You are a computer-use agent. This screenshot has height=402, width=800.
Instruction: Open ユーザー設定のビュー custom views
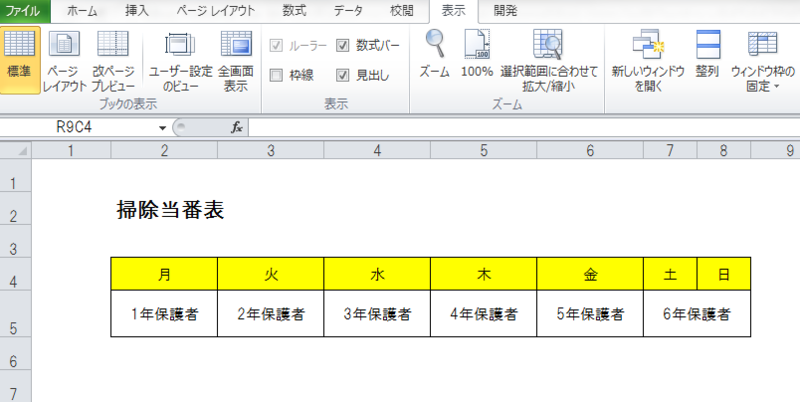(180, 60)
